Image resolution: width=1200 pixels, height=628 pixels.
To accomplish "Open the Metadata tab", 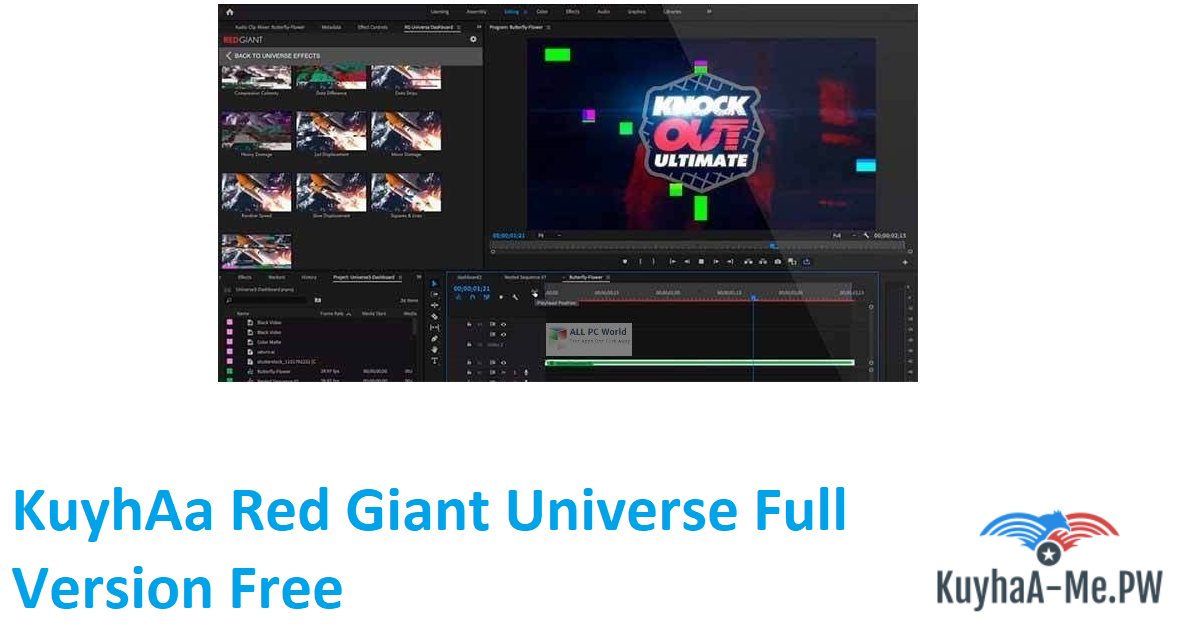I will 331,27.
